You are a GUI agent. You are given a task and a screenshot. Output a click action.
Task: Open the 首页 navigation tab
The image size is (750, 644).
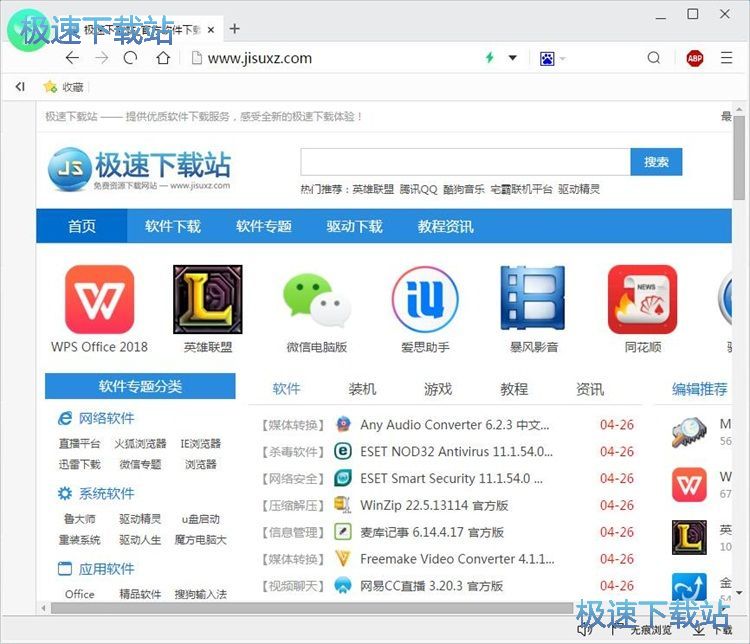[x=82, y=226]
